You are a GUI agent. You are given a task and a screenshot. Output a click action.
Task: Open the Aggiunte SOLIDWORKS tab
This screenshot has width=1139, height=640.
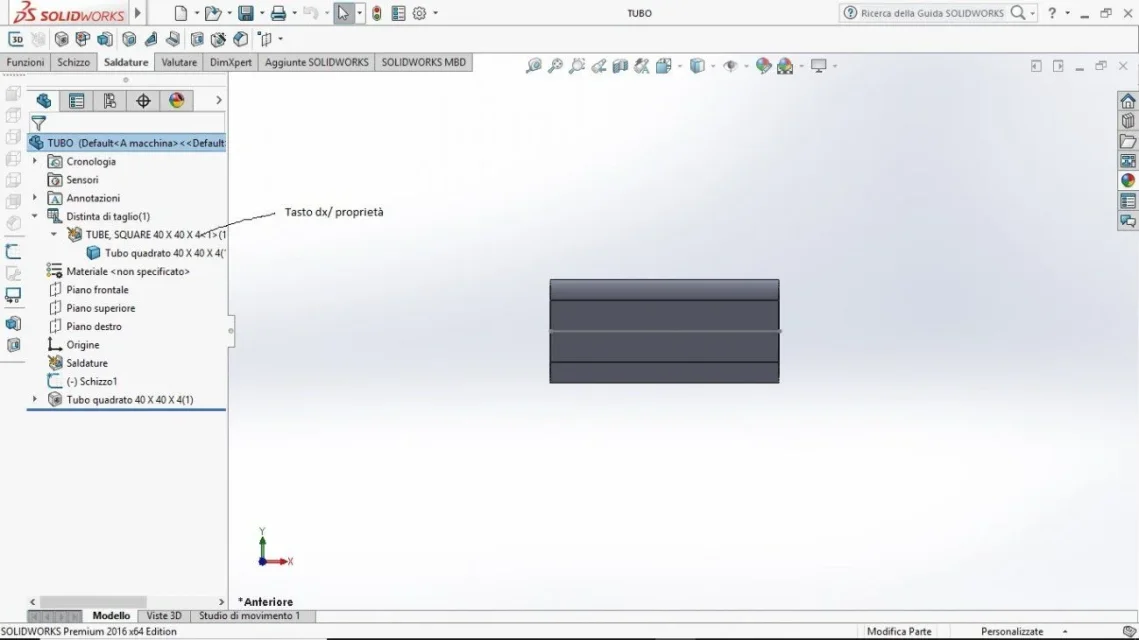click(x=316, y=62)
